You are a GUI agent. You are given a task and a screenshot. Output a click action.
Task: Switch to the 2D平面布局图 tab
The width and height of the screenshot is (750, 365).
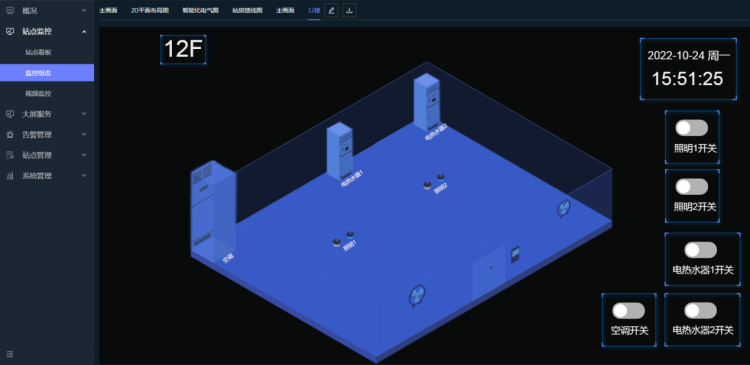click(x=150, y=11)
